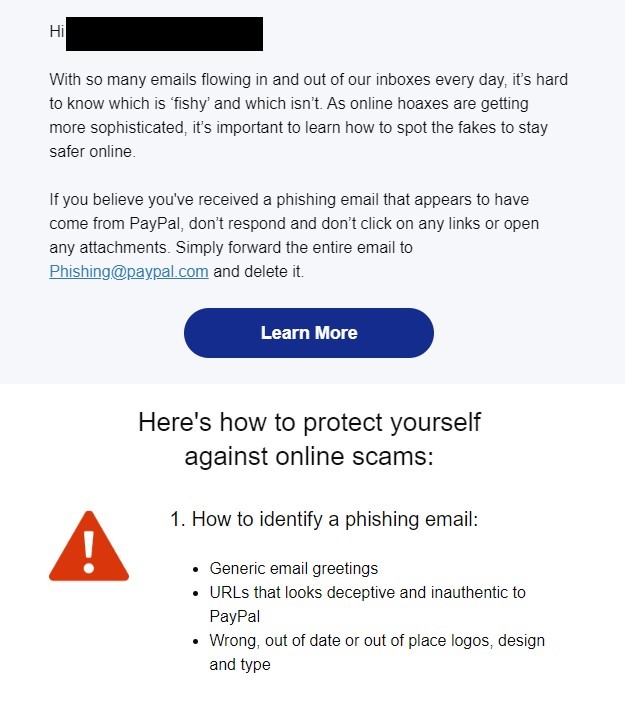The image size is (625, 715).
Task: Click the blacked-out recipient name box
Action: click(x=164, y=34)
